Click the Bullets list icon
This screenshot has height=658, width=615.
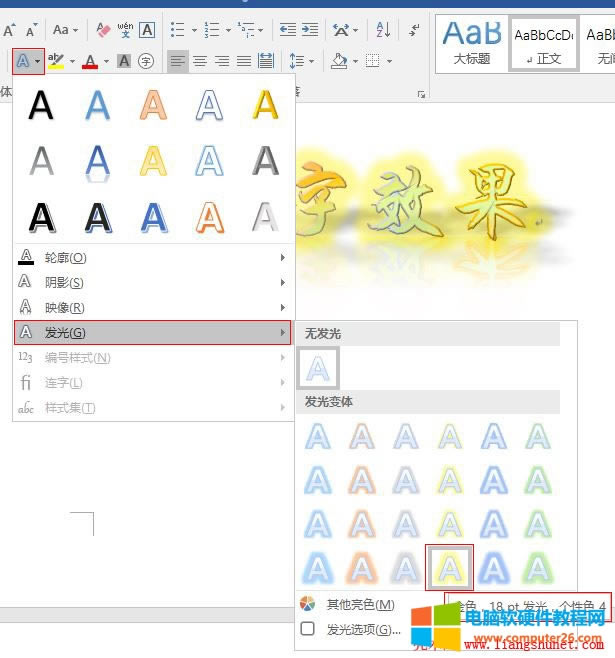click(x=177, y=30)
